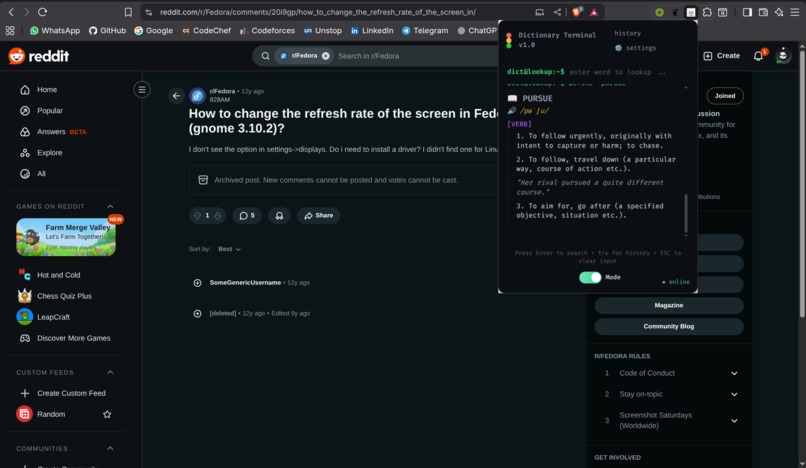The image size is (806, 468).
Task: Click the Dictionary Terminal results scrollbar
Action: pyautogui.click(x=686, y=213)
